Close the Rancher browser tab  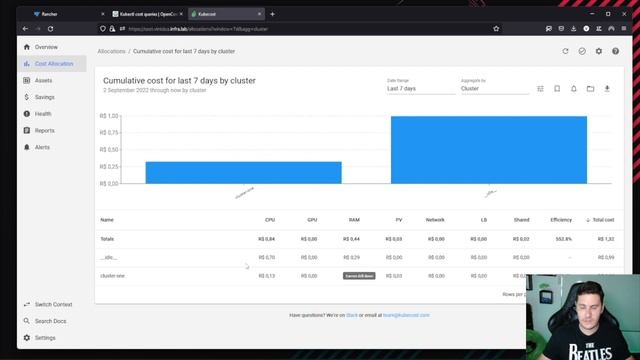[x=103, y=14]
